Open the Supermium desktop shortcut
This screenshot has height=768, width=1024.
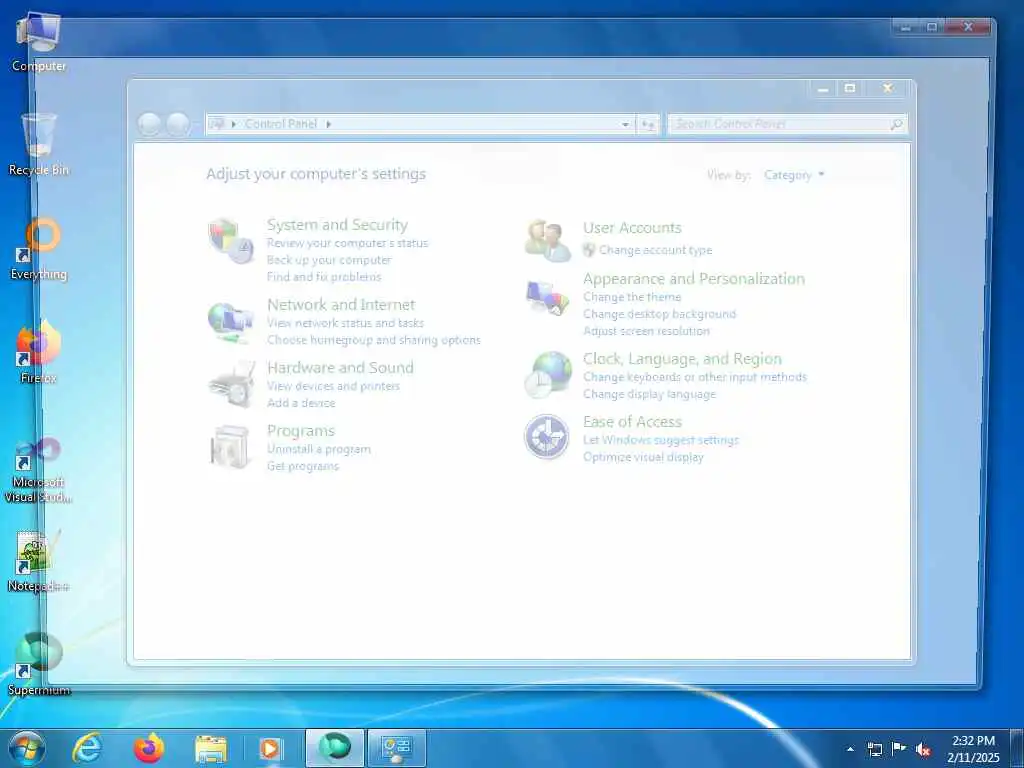tap(39, 664)
